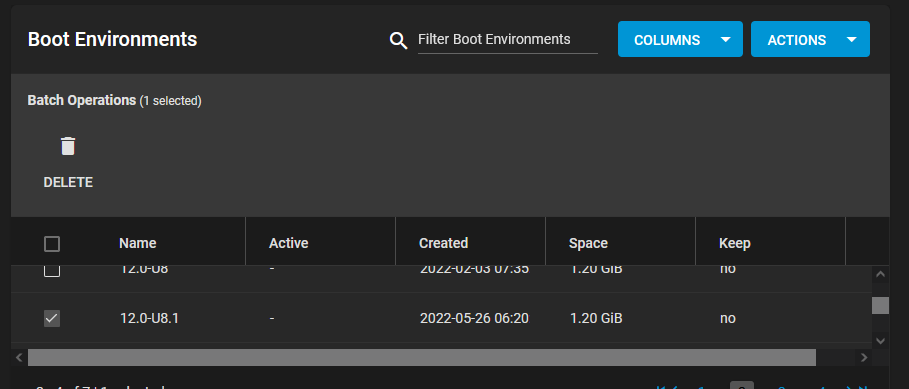Image resolution: width=909 pixels, height=389 pixels.
Task: Sort by the Space column header
Action: pos(588,243)
